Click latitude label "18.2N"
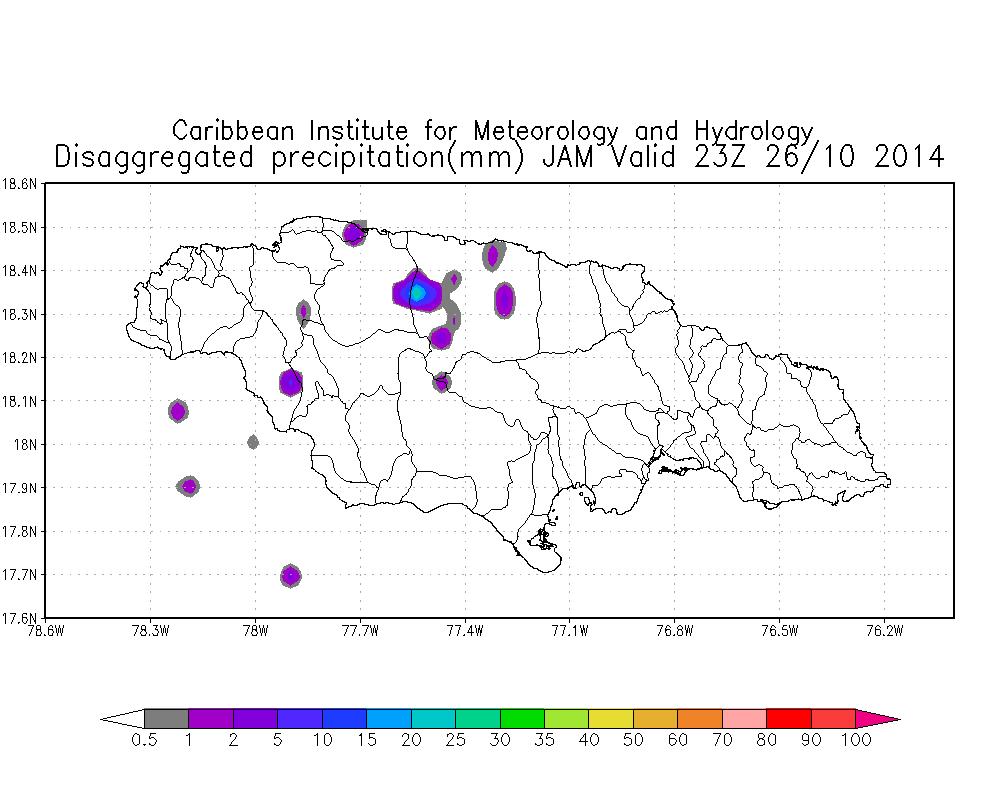 pos(20,358)
